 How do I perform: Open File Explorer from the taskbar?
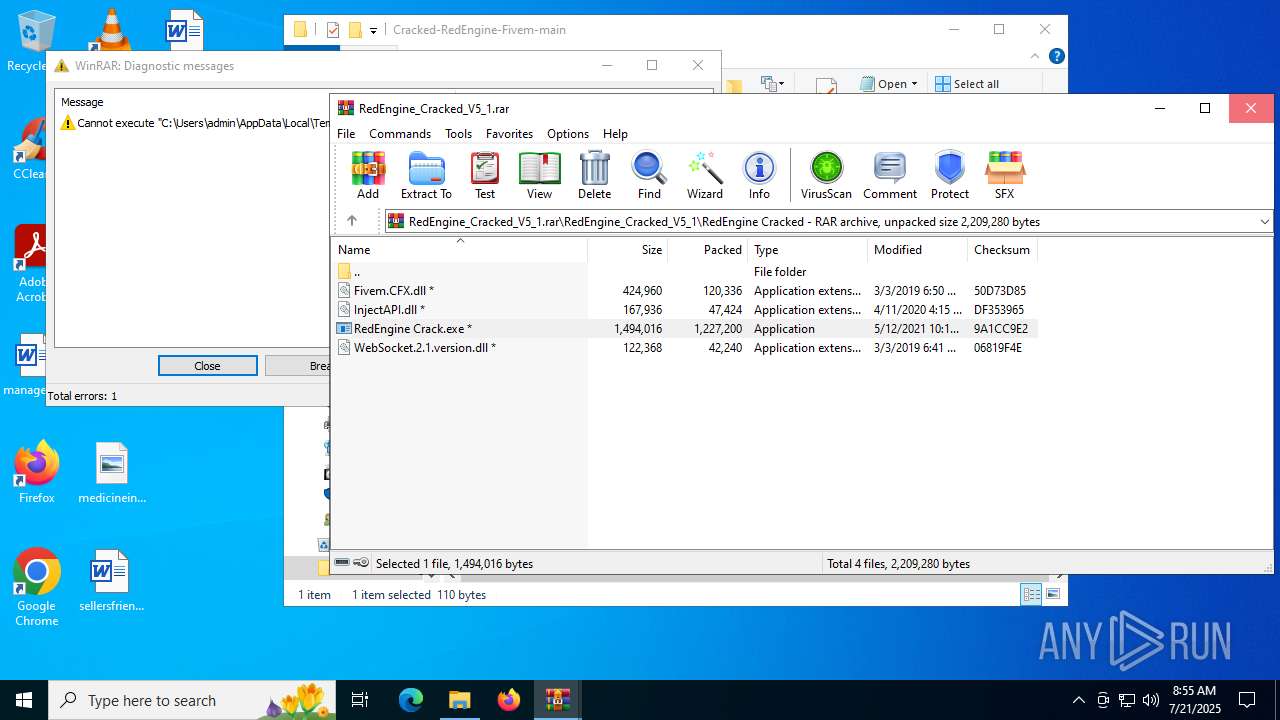pyautogui.click(x=459, y=700)
